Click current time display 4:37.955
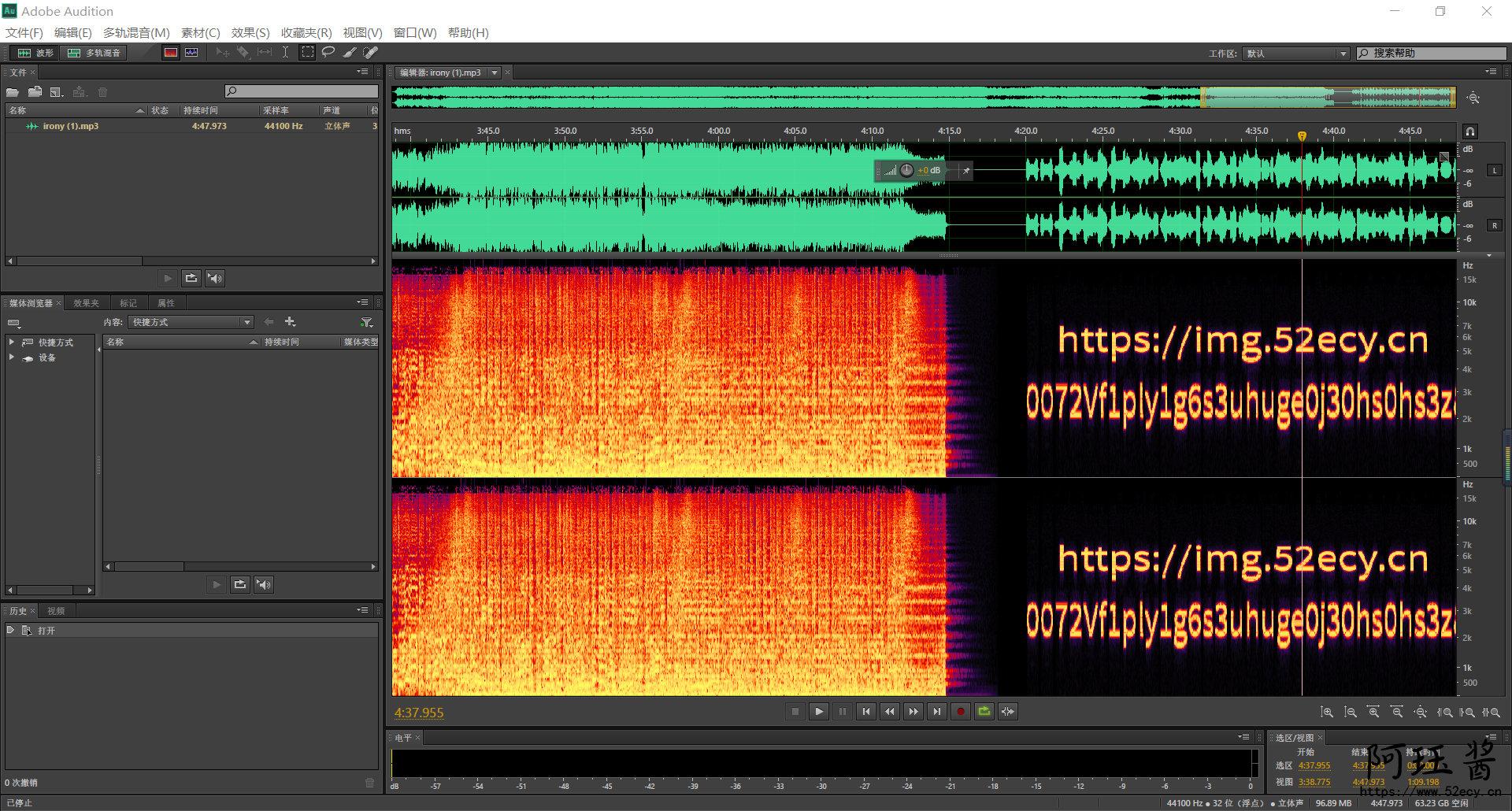Image resolution: width=1512 pixels, height=811 pixels. click(x=419, y=713)
